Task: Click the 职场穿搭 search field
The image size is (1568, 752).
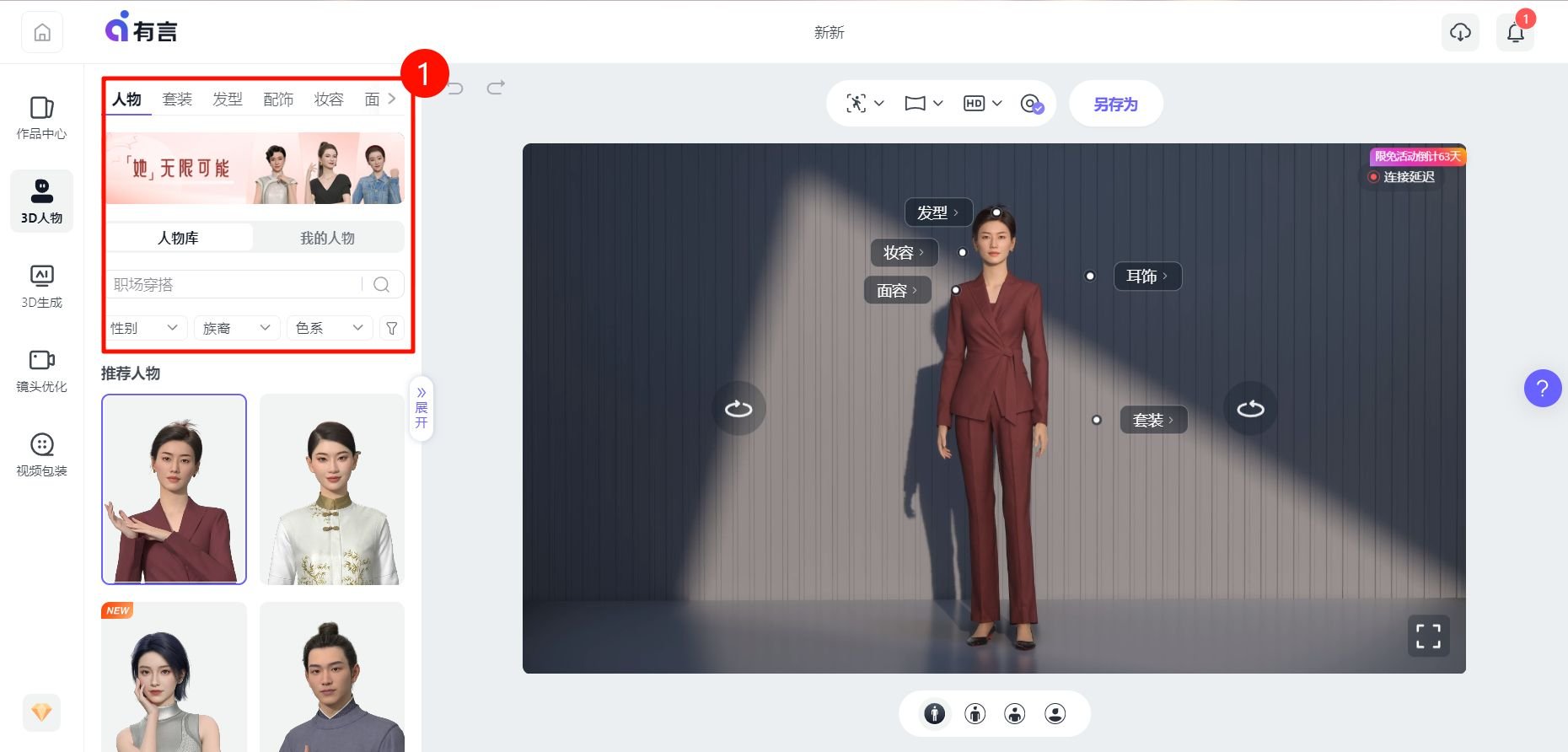Action: 236,285
